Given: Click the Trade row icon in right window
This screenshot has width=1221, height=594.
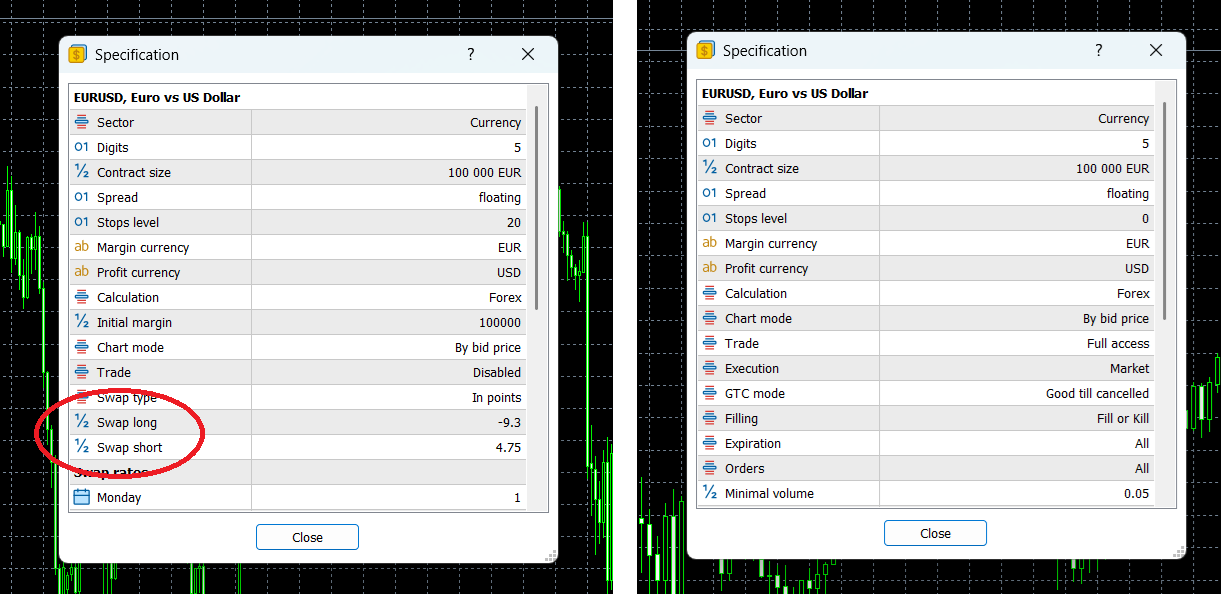Looking at the screenshot, I should tap(710, 343).
